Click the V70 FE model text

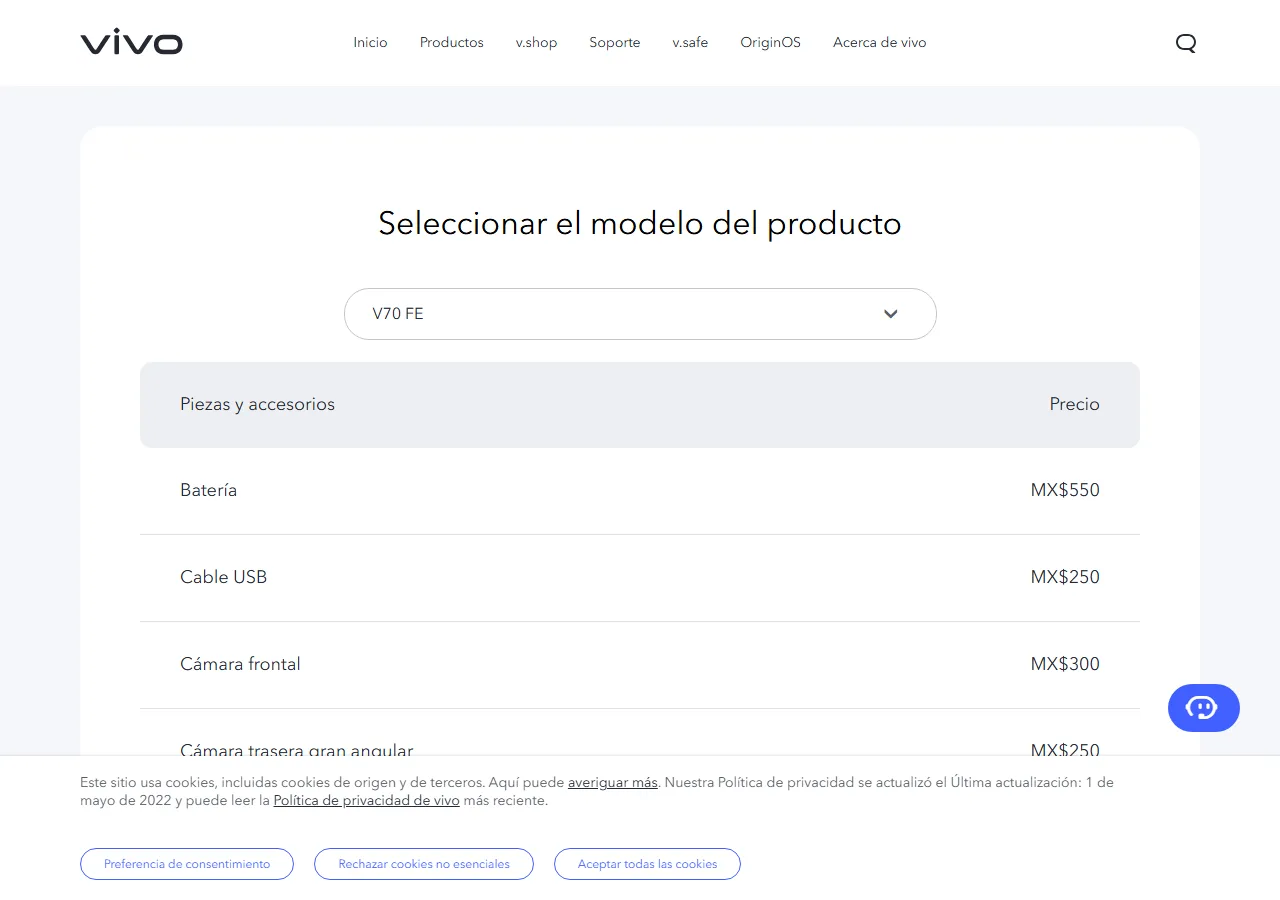click(398, 314)
